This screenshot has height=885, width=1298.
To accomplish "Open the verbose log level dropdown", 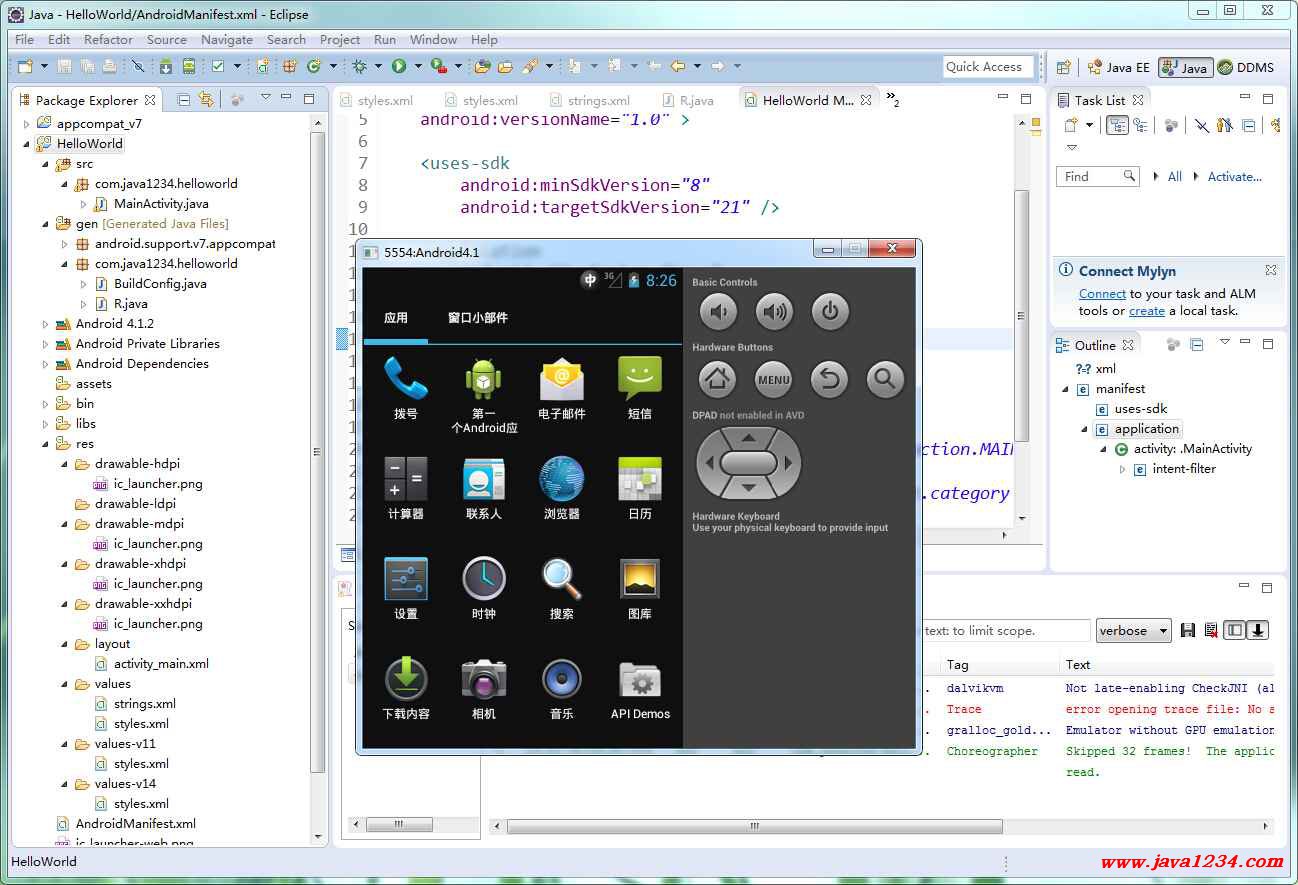I will (1134, 630).
